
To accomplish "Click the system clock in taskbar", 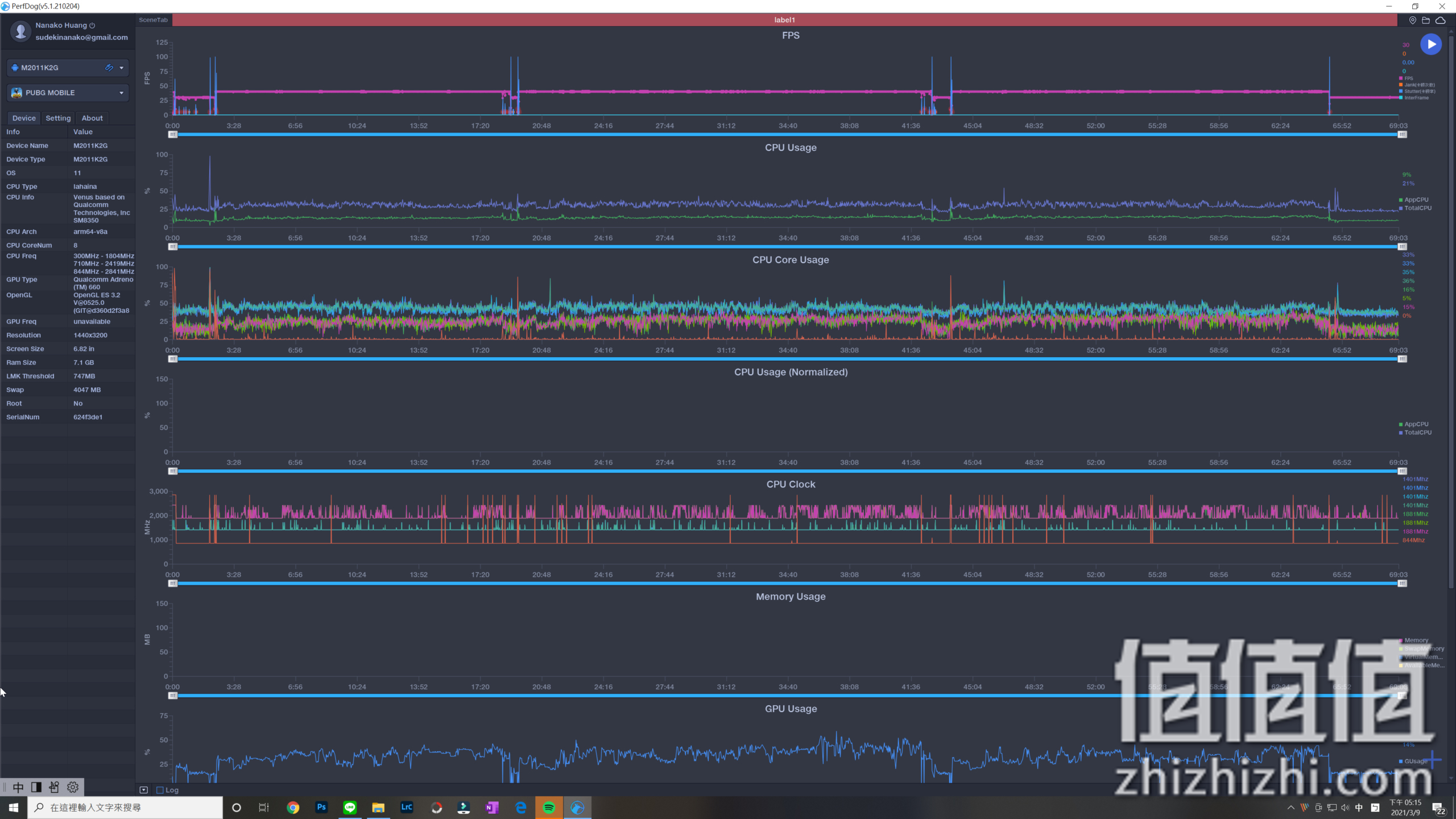I will pyautogui.click(x=1405, y=808).
